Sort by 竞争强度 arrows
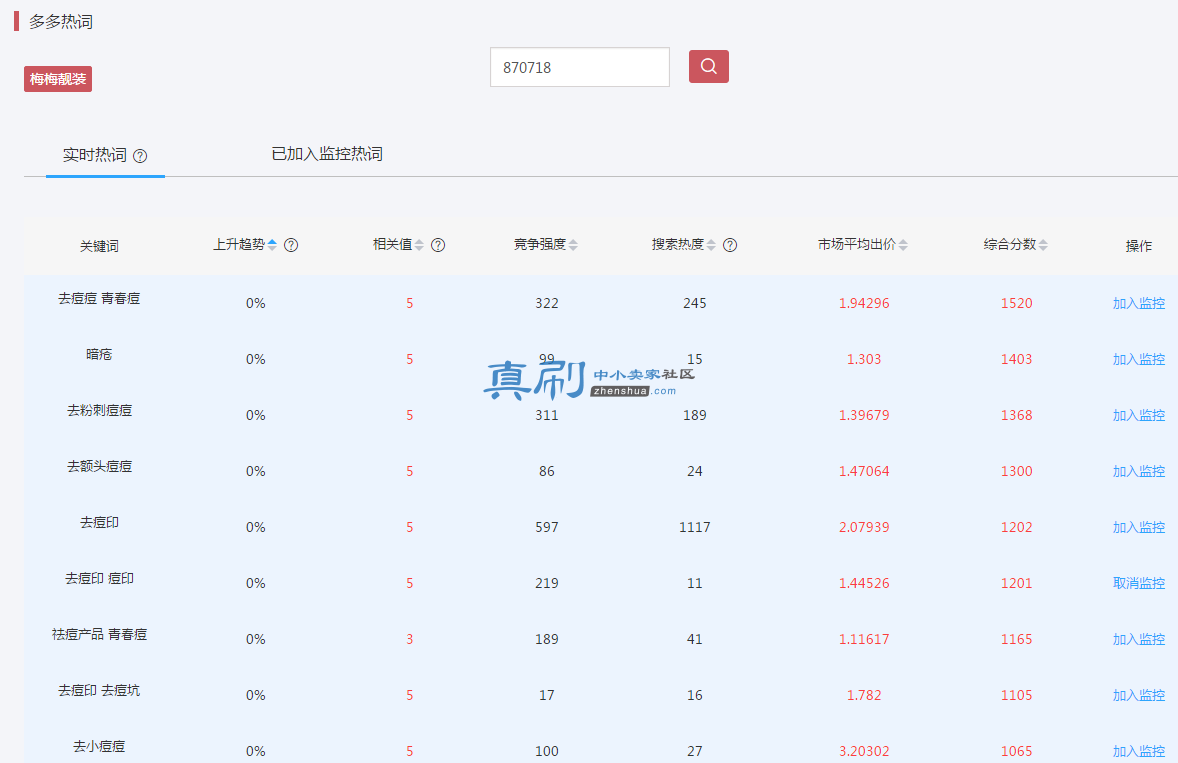 pos(573,245)
